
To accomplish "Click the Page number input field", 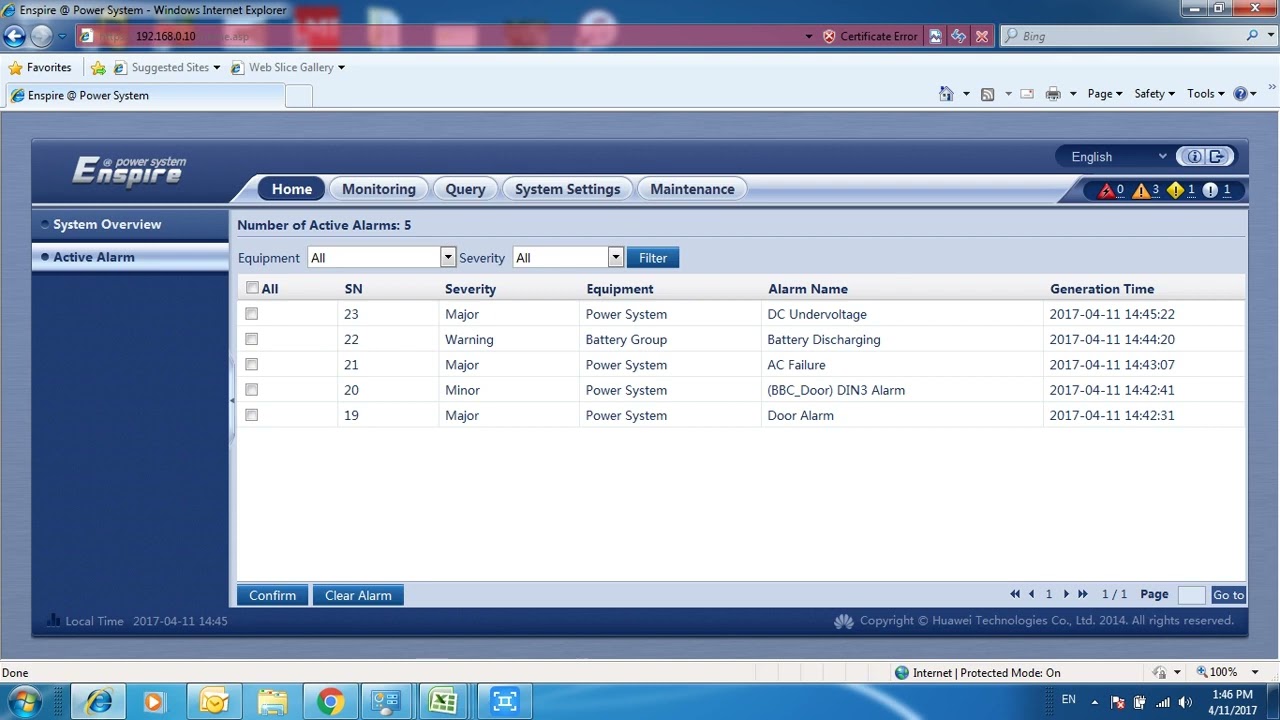I will (1191, 595).
